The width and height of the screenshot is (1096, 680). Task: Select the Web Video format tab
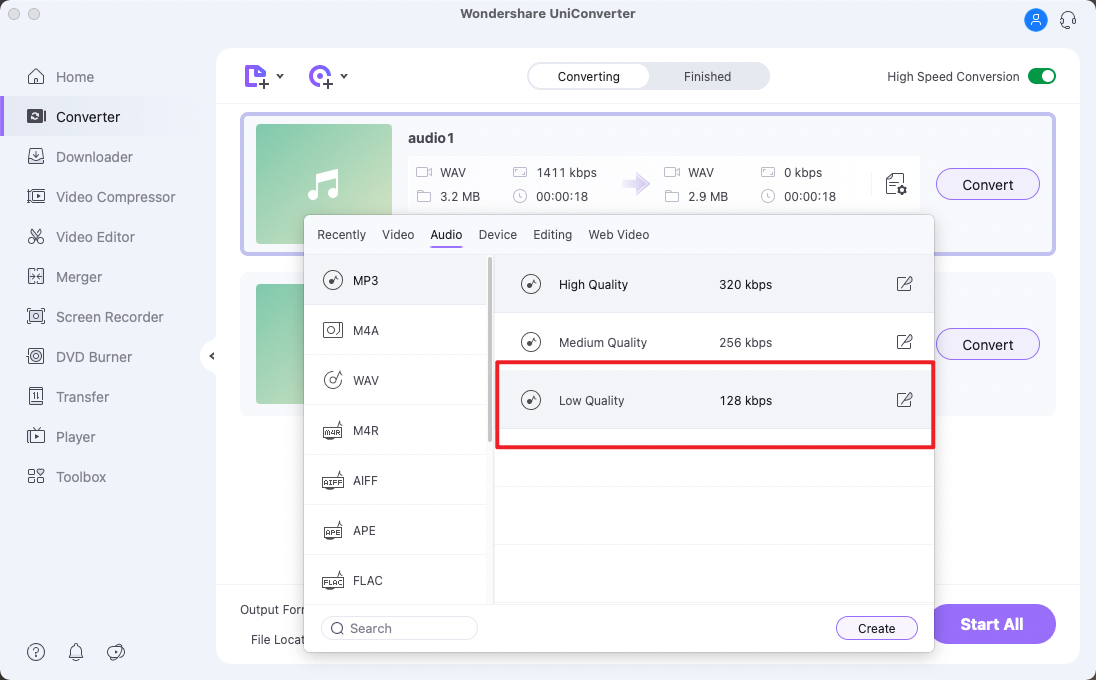click(x=619, y=235)
